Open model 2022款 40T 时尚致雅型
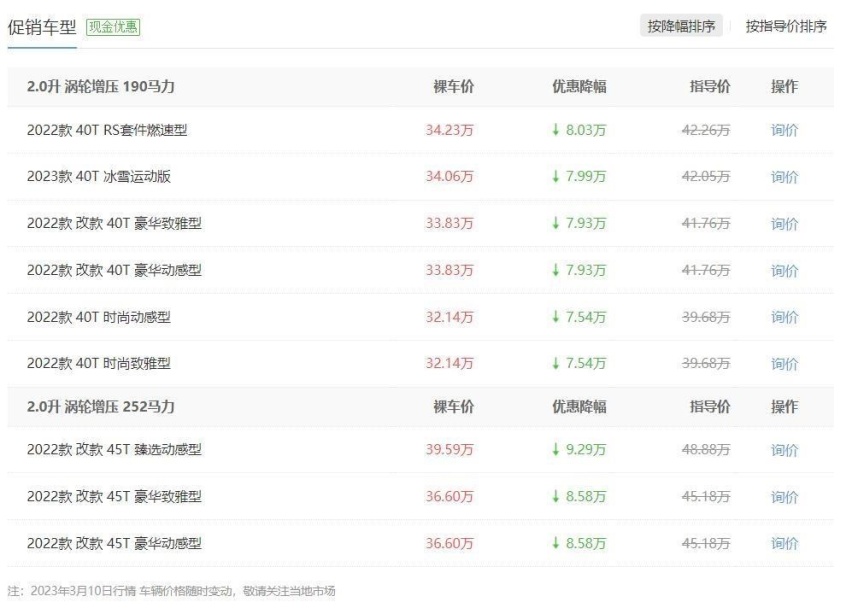The height and width of the screenshot is (608, 852). 99,363
